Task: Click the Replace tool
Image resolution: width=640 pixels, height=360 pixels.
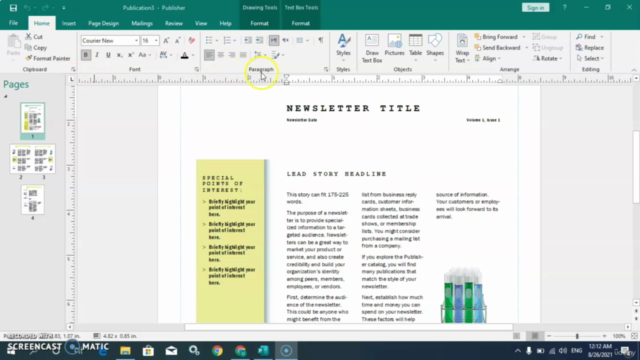Action: pyautogui.click(x=590, y=48)
